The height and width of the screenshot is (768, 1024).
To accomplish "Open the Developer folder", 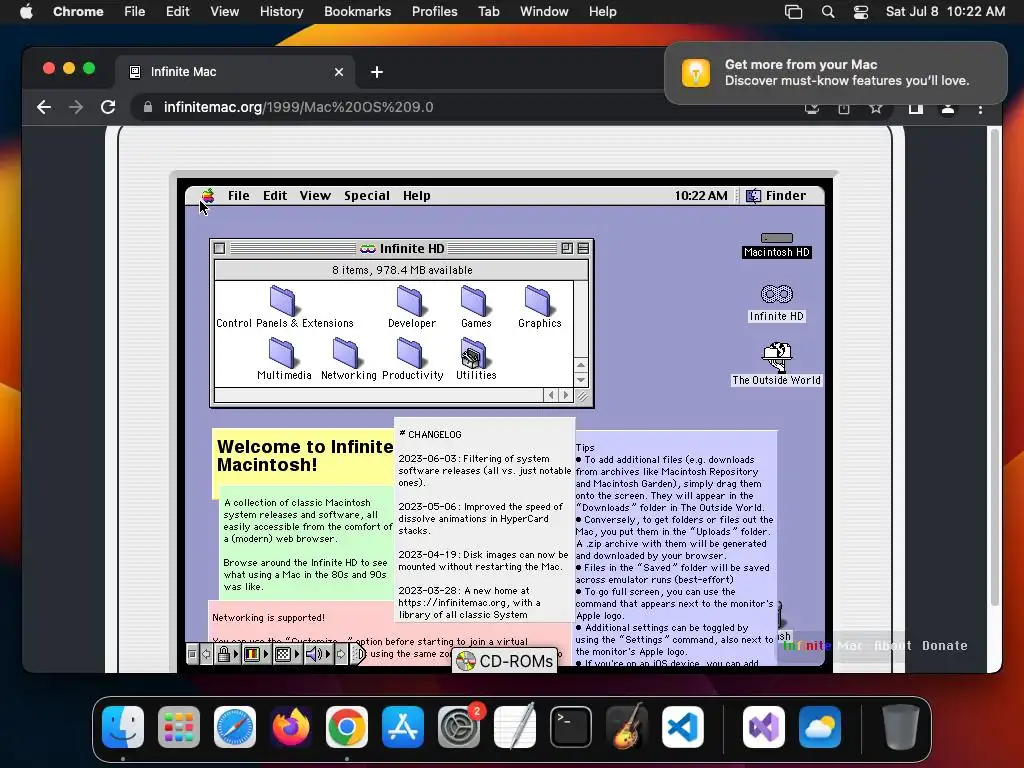I will (411, 307).
